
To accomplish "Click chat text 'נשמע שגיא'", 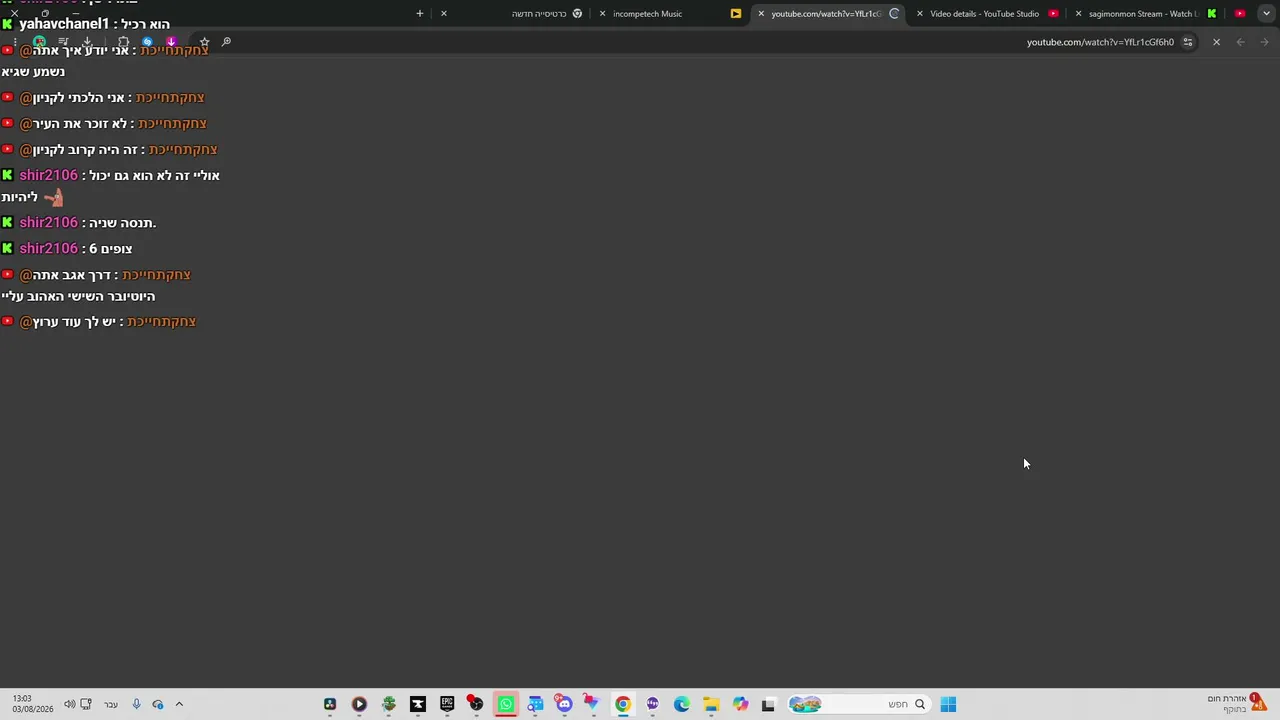I will tap(33, 72).
